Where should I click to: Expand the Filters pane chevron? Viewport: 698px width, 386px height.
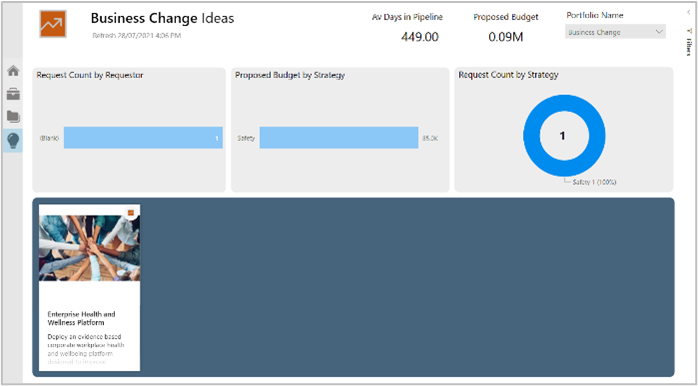tap(688, 12)
